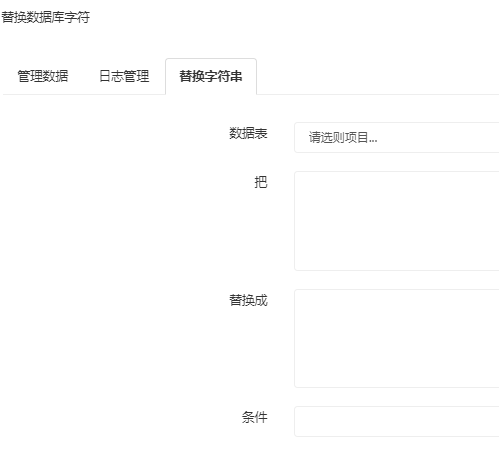Click the 替换数据库字符 page heading
The width and height of the screenshot is (499, 455).
coord(46,17)
